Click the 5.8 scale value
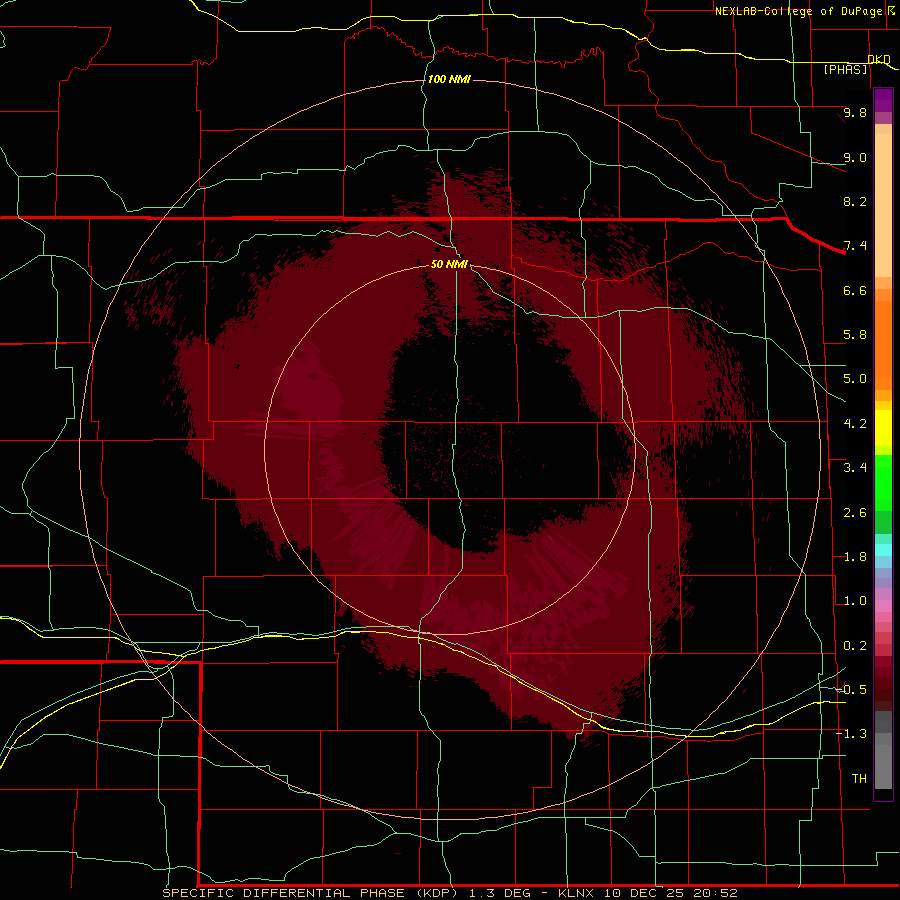Image resolution: width=900 pixels, height=900 pixels. 855,335
